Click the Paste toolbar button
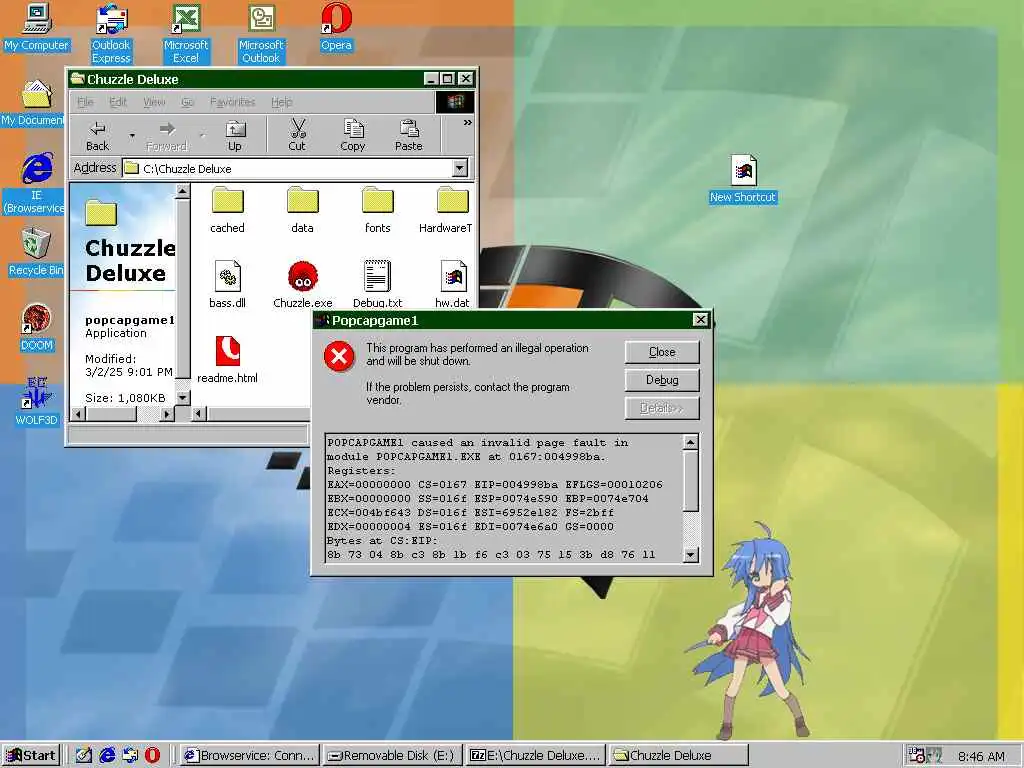Screen dimensions: 1024x768 coord(409,136)
